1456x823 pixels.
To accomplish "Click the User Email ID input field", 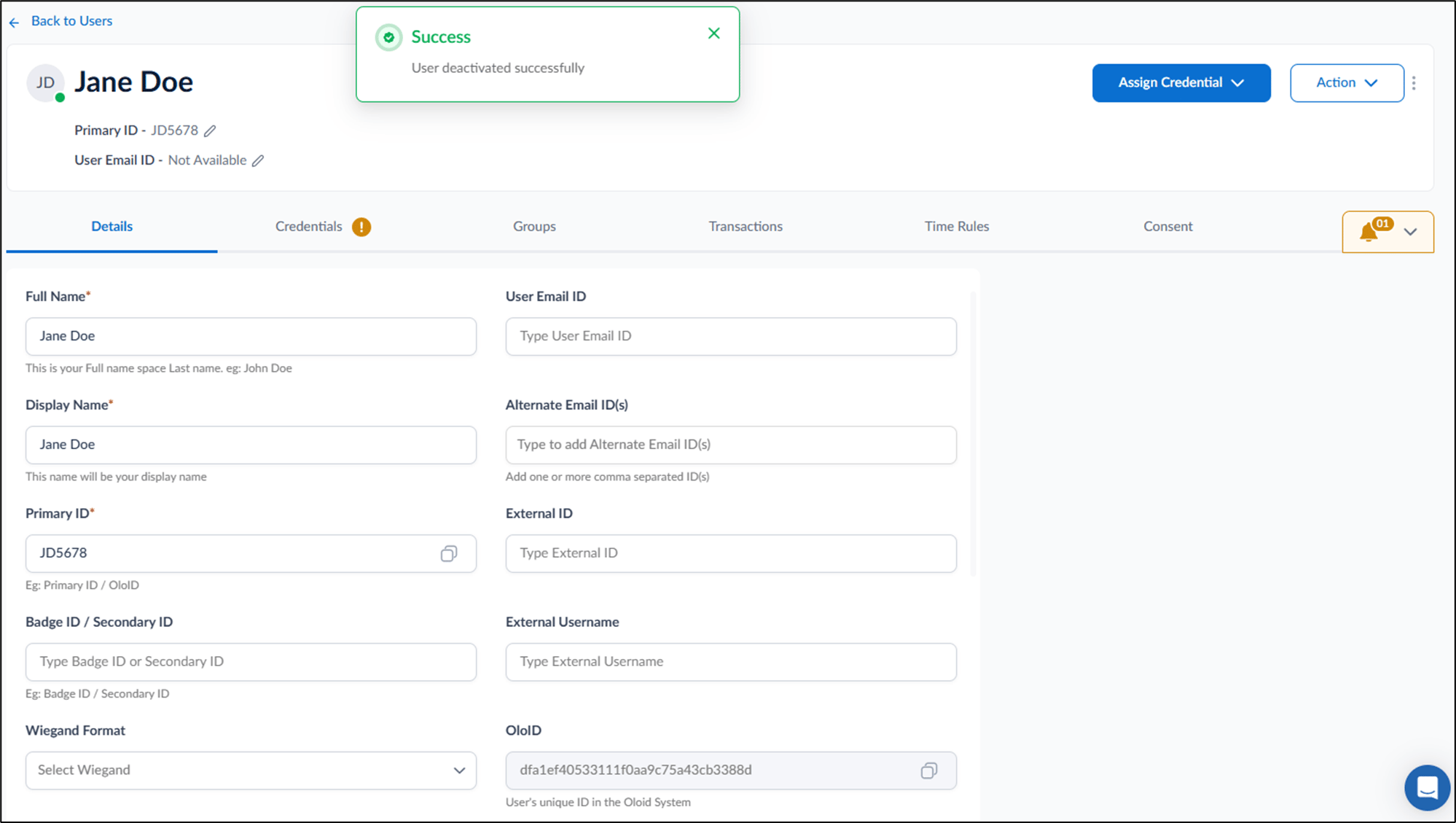I will (x=731, y=337).
